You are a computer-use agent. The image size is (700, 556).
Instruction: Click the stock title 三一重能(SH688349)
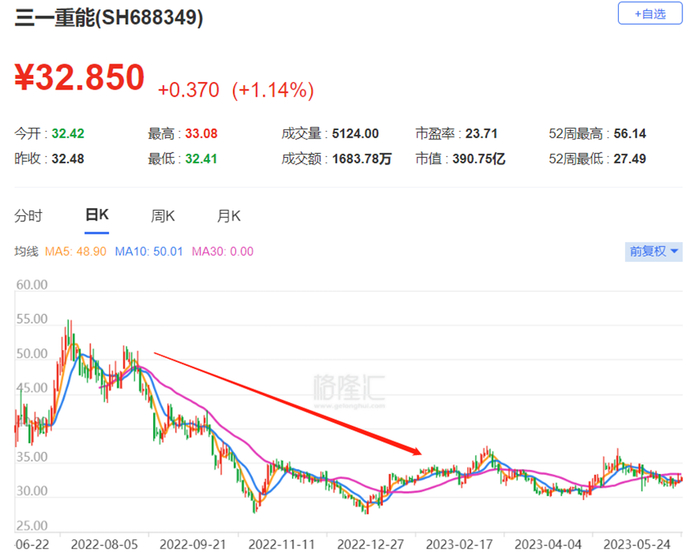(109, 18)
